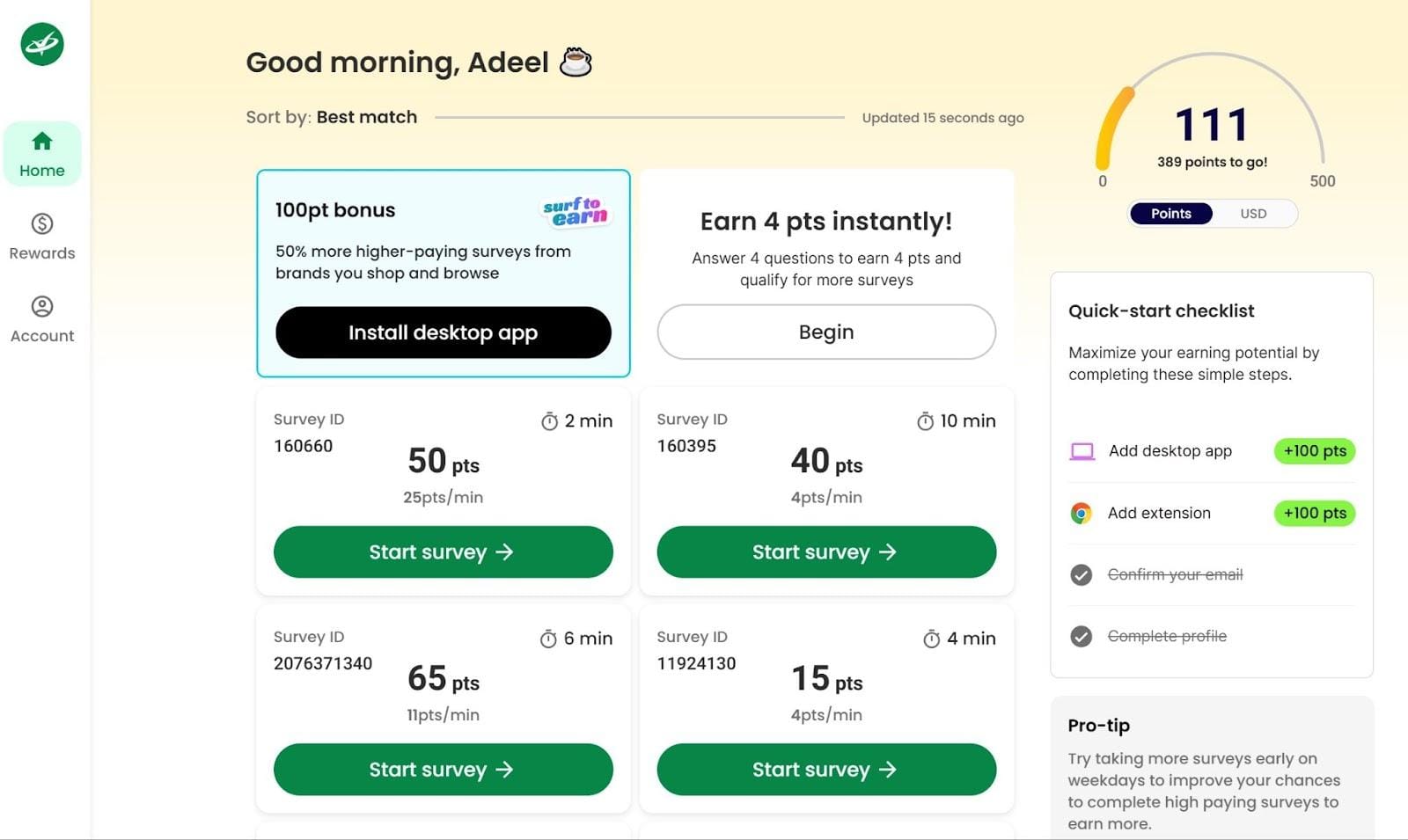
Task: Click the Complete profile checkmark
Action: 1081,635
